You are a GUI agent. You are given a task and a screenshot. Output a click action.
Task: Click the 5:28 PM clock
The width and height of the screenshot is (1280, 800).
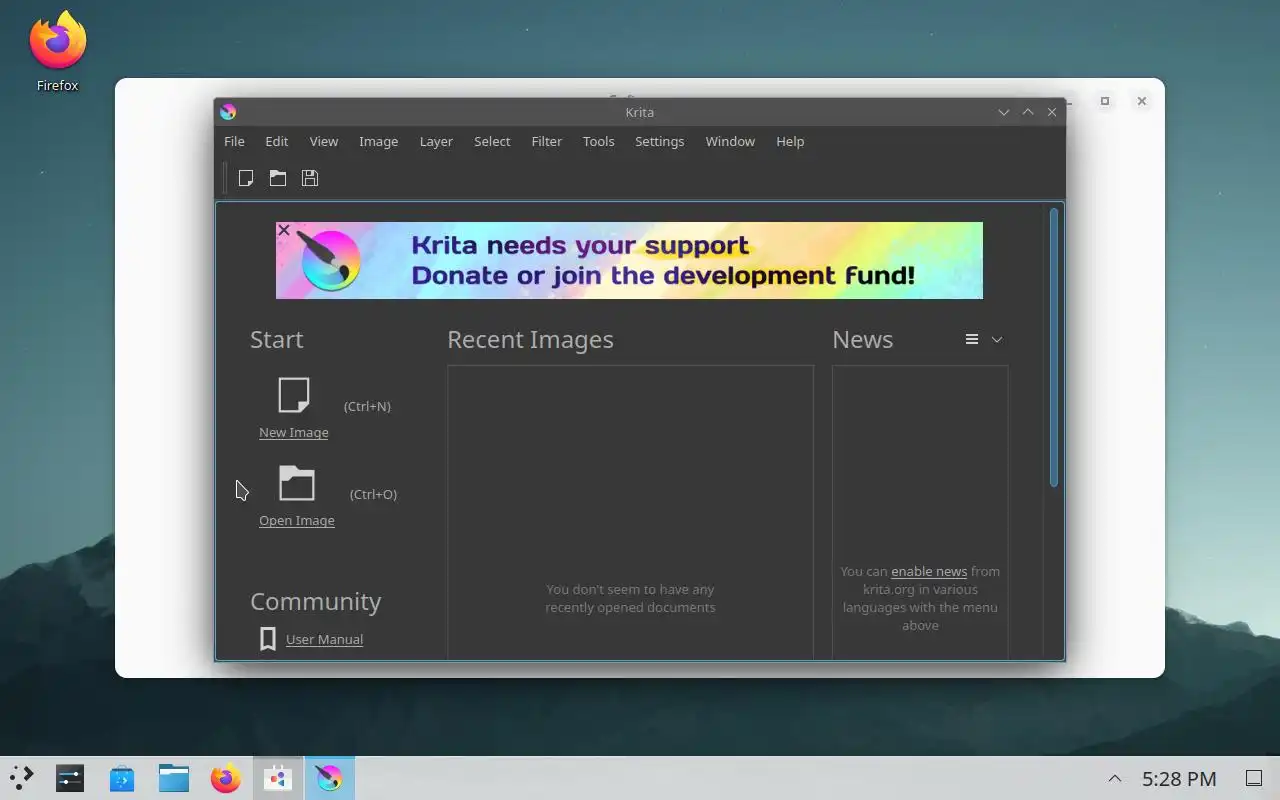tap(1179, 779)
